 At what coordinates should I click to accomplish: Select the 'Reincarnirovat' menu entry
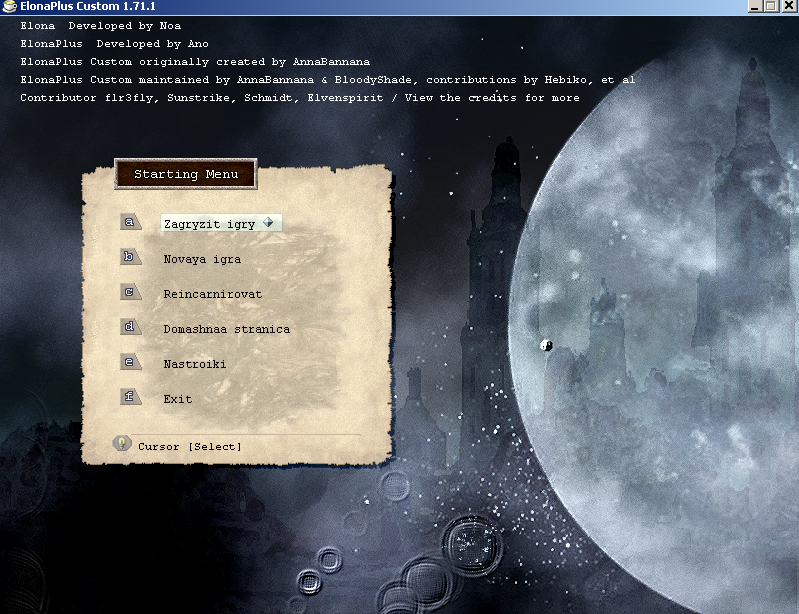212,294
